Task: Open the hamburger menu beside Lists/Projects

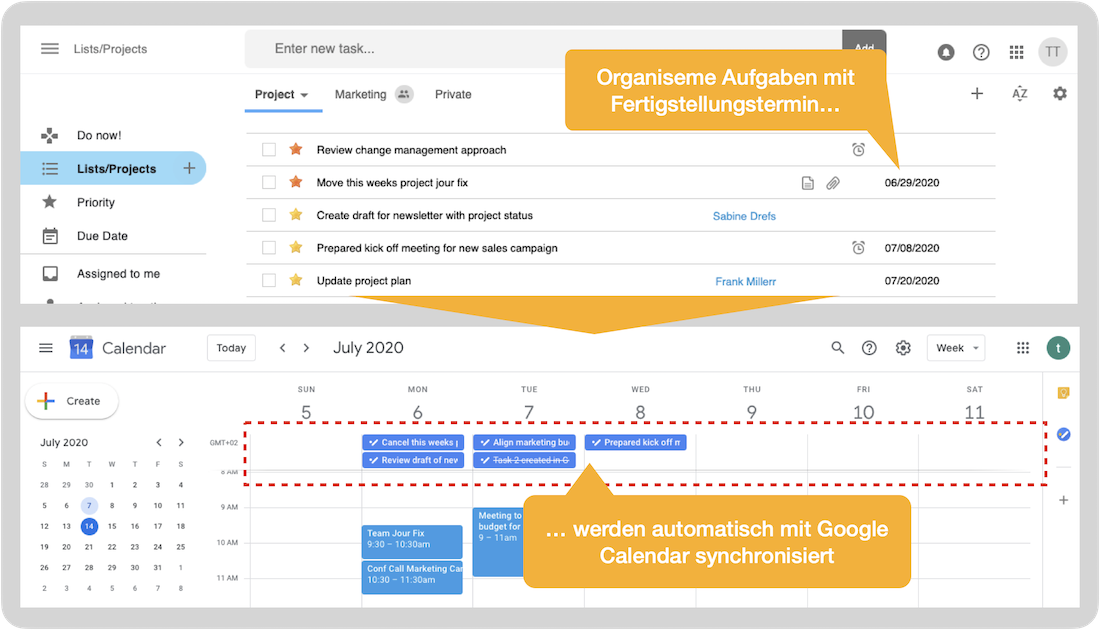Action: (x=50, y=48)
